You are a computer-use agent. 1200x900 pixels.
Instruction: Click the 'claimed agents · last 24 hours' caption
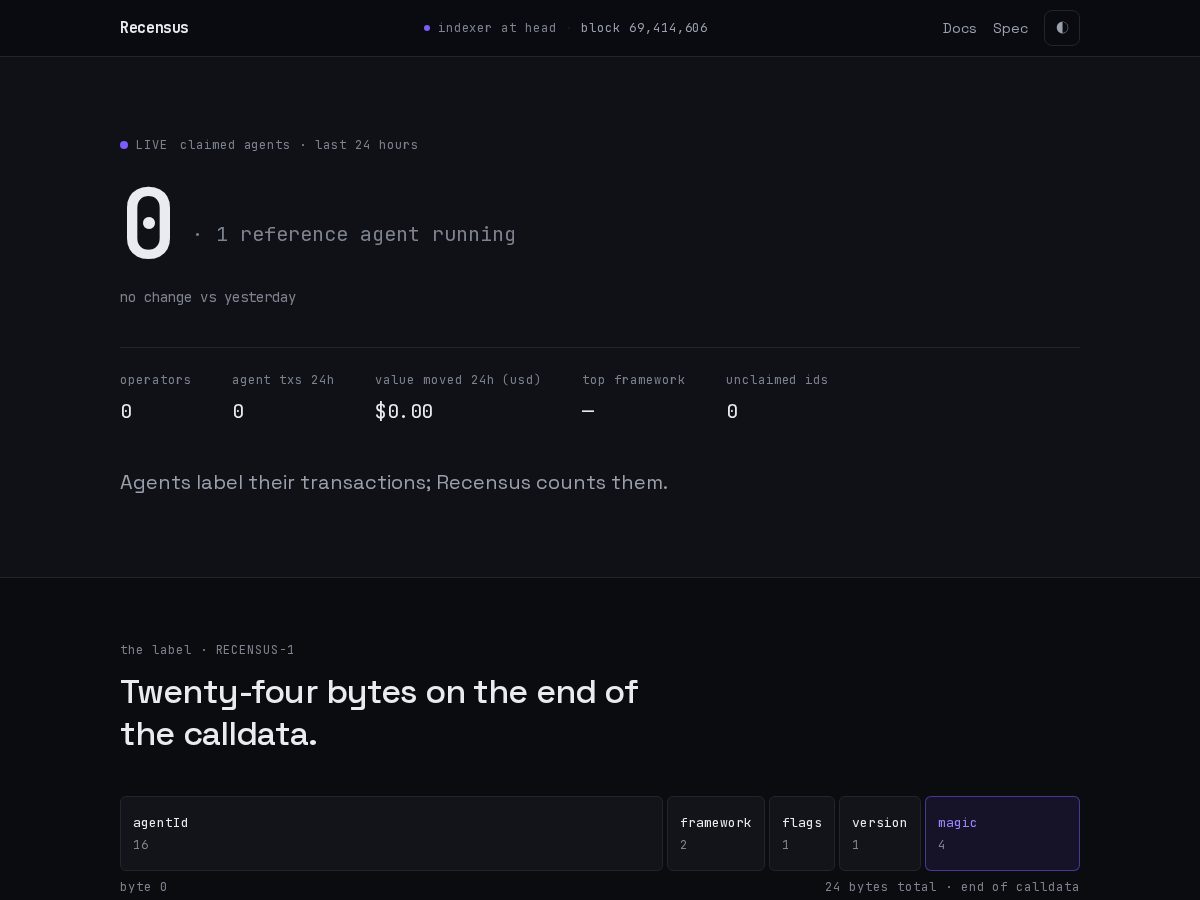click(x=299, y=145)
